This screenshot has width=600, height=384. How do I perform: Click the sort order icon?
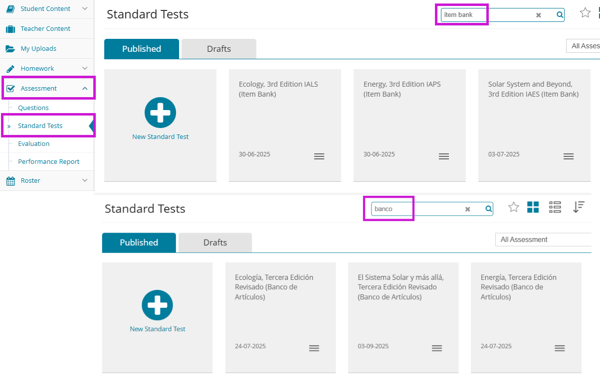coord(578,207)
